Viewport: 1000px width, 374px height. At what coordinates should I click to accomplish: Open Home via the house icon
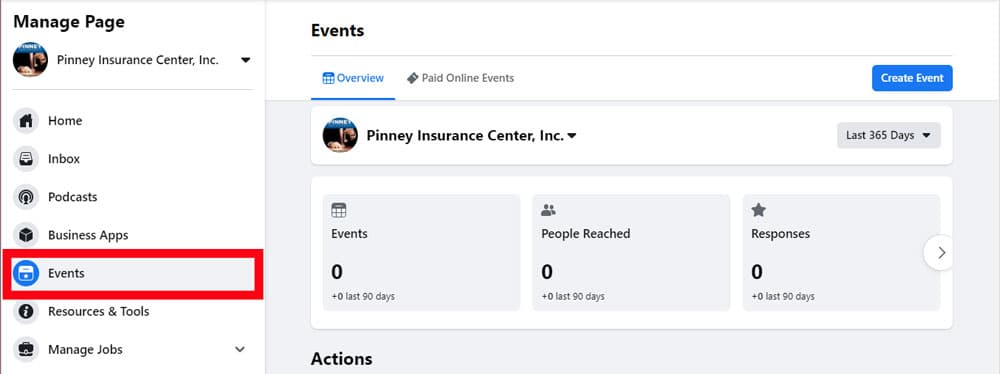(26, 121)
